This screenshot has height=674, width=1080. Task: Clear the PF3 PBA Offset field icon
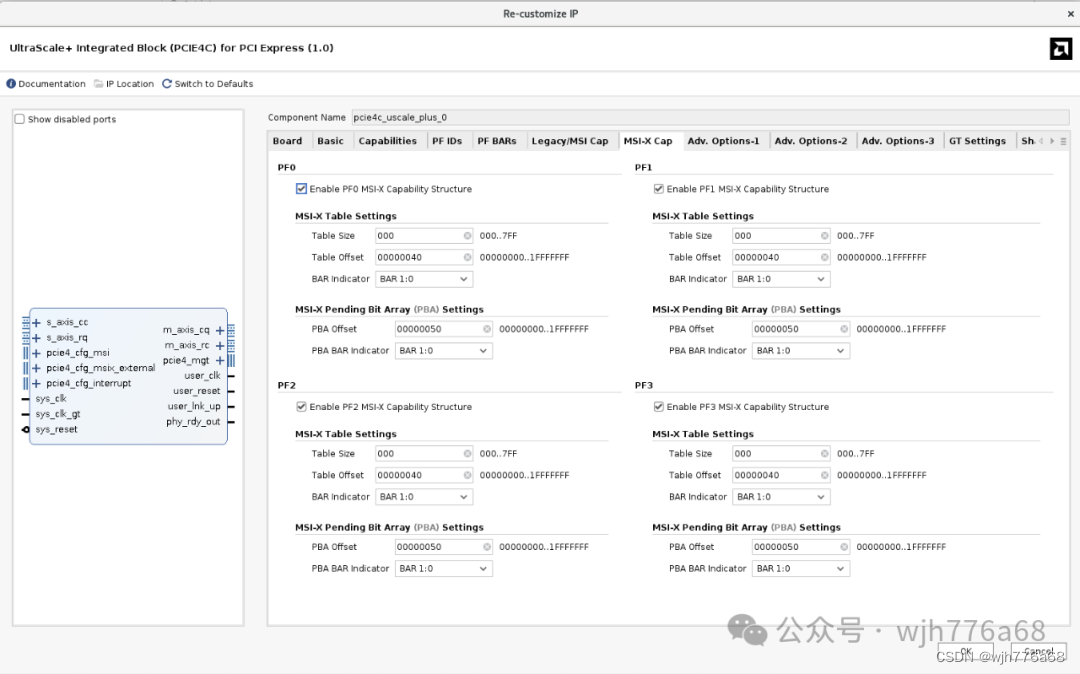coord(844,547)
